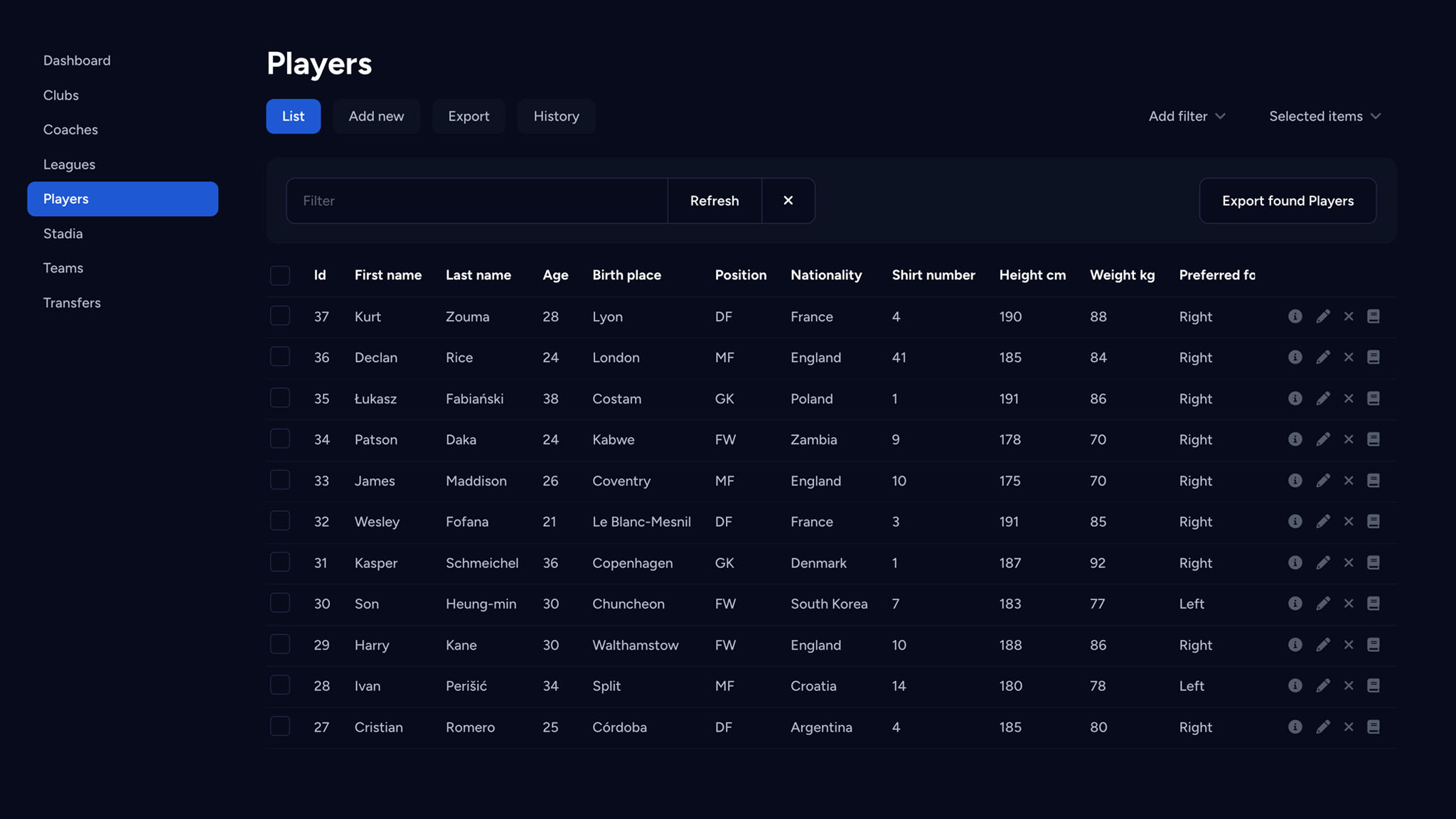Clear the filter with the X button
Viewport: 1456px width, 819px height.
[788, 200]
